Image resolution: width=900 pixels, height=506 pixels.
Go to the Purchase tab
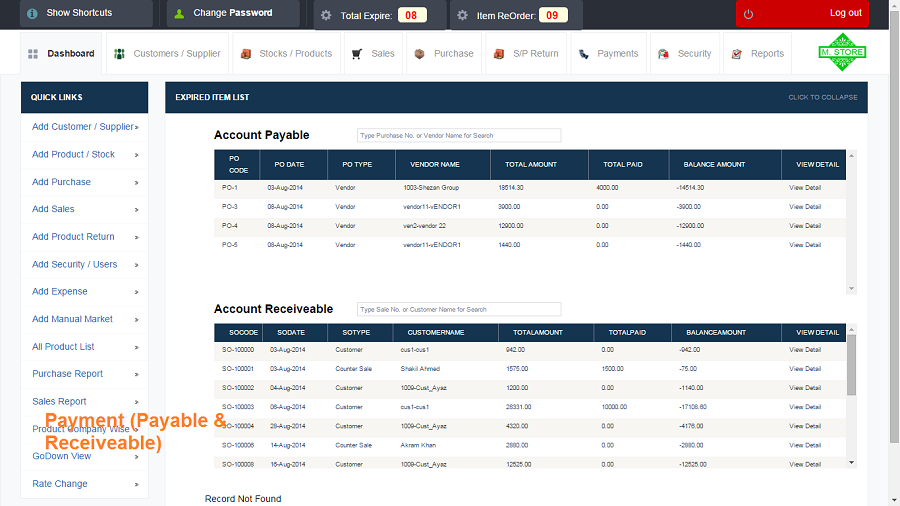(x=444, y=53)
